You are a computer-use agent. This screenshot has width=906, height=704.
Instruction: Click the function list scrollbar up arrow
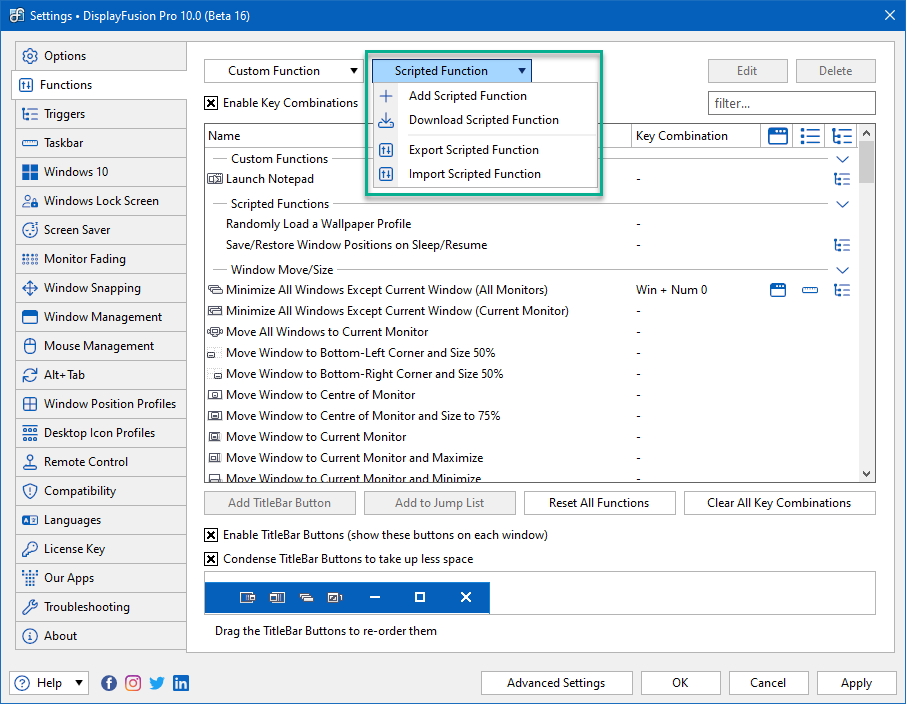coord(866,134)
